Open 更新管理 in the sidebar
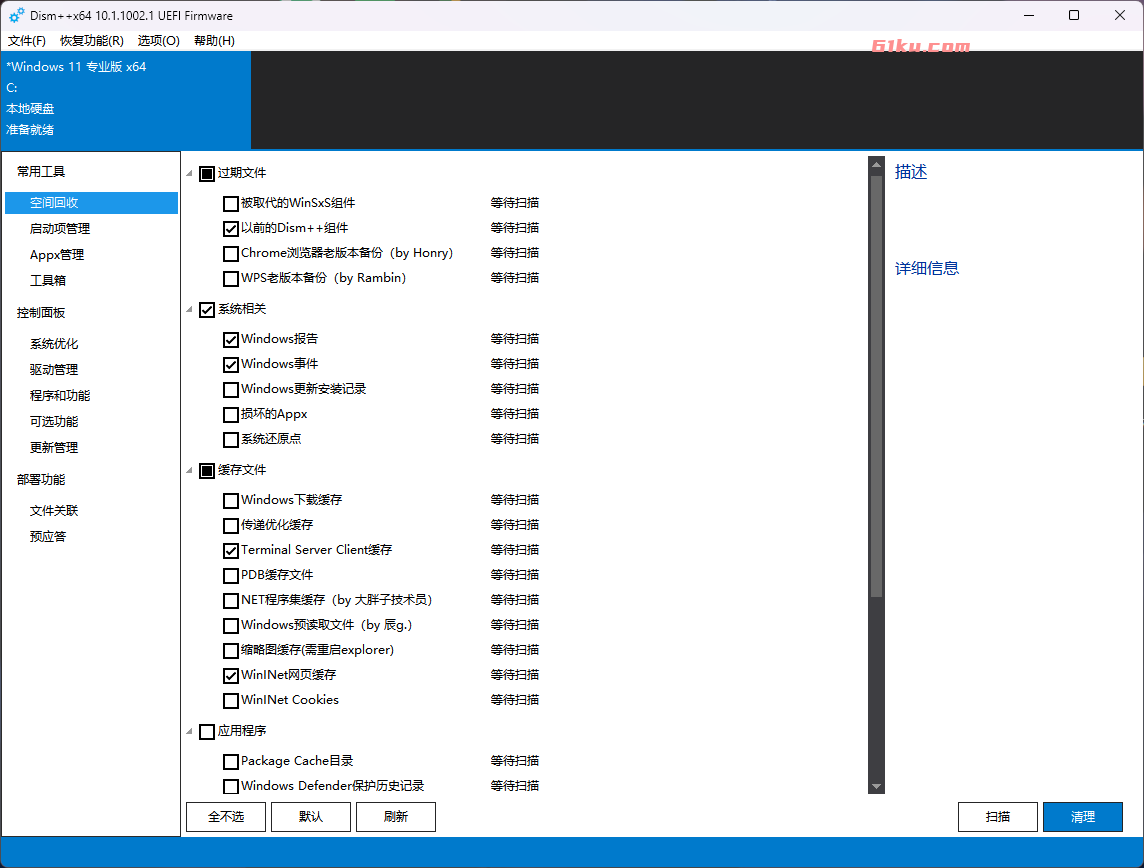Viewport: 1144px width, 868px height. (x=54, y=448)
